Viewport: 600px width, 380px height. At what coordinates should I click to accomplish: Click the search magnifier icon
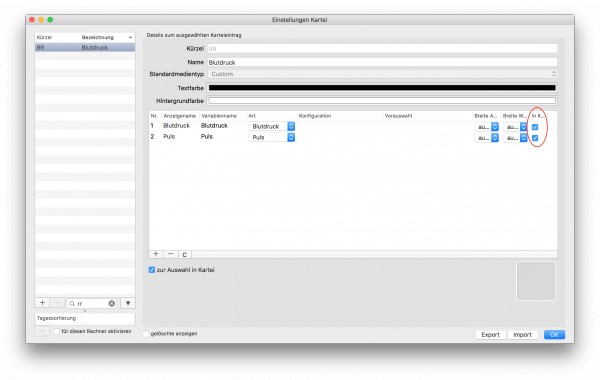coord(72,303)
